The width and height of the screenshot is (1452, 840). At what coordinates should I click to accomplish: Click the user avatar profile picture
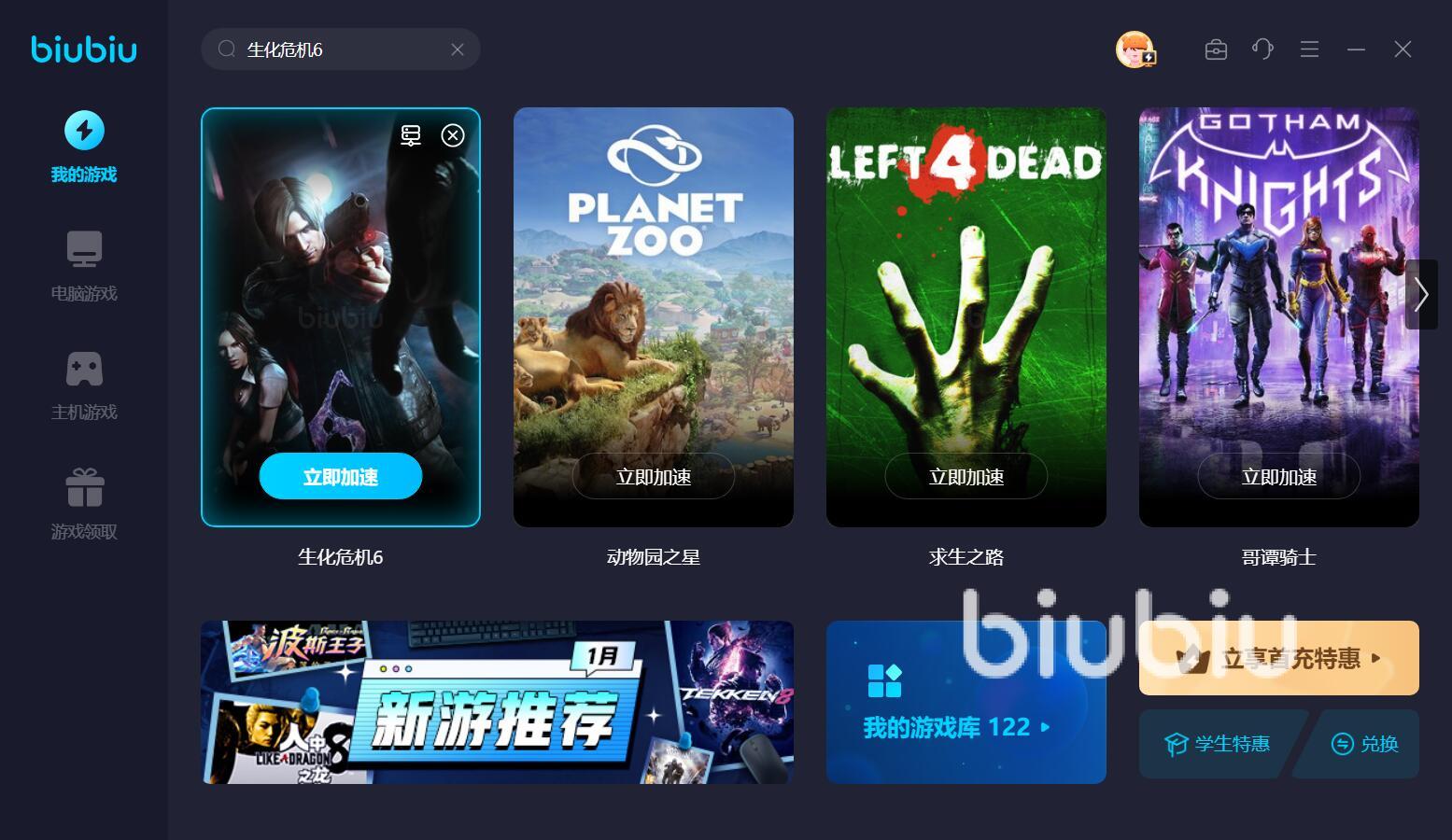click(x=1135, y=49)
